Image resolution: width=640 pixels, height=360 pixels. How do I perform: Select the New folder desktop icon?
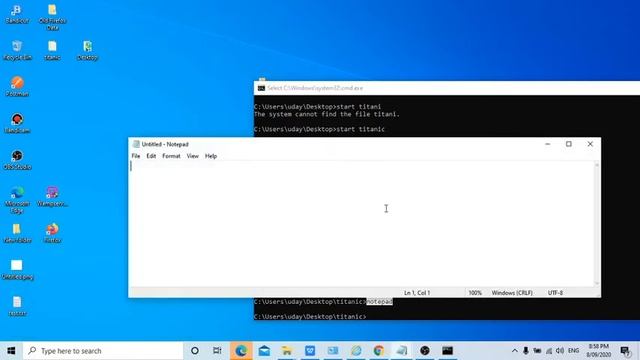(17, 233)
